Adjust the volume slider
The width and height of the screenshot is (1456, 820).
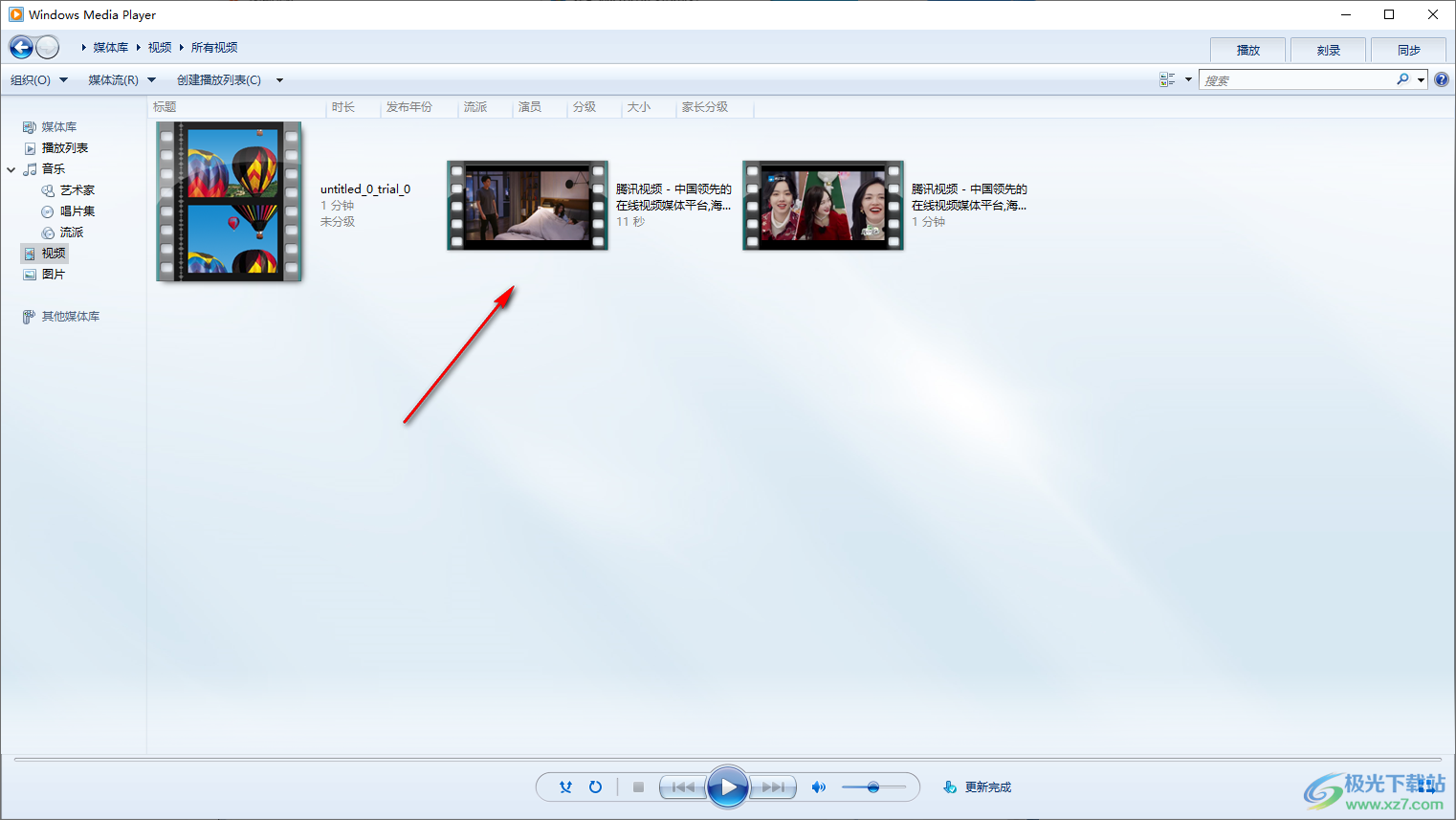[x=873, y=787]
